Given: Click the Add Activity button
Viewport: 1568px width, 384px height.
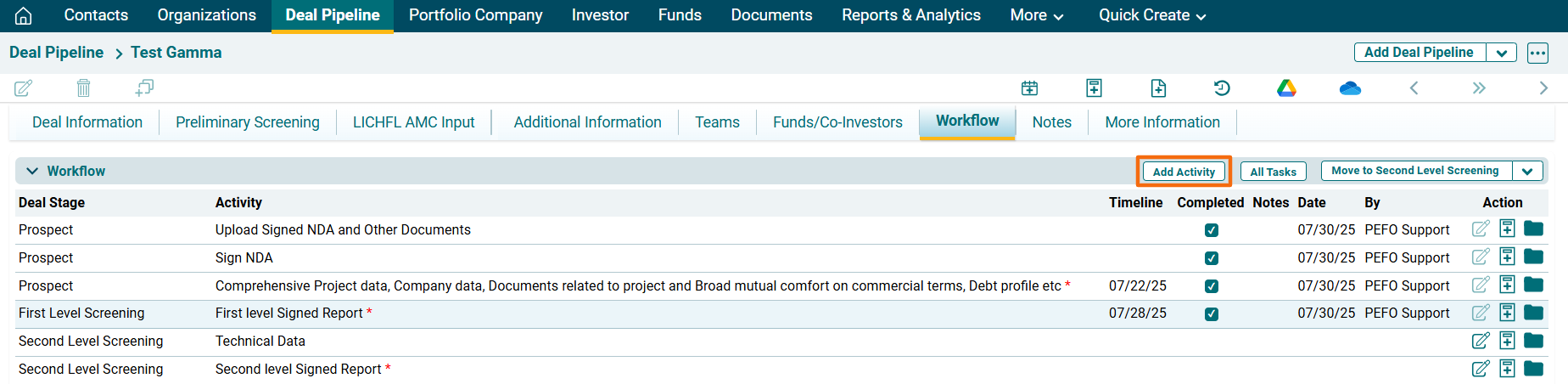Looking at the screenshot, I should 1184,172.
